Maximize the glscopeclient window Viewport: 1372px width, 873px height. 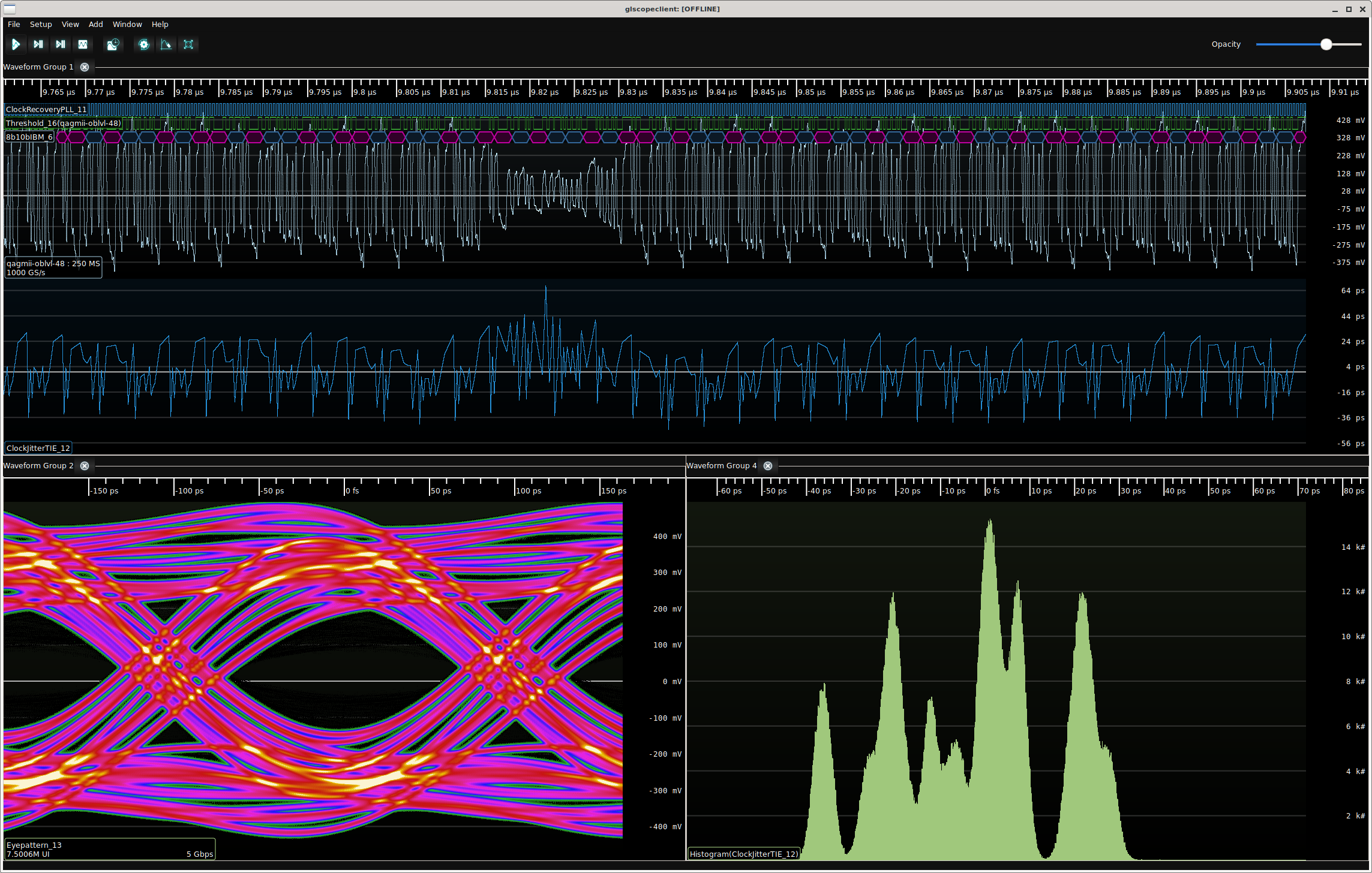[1349, 10]
